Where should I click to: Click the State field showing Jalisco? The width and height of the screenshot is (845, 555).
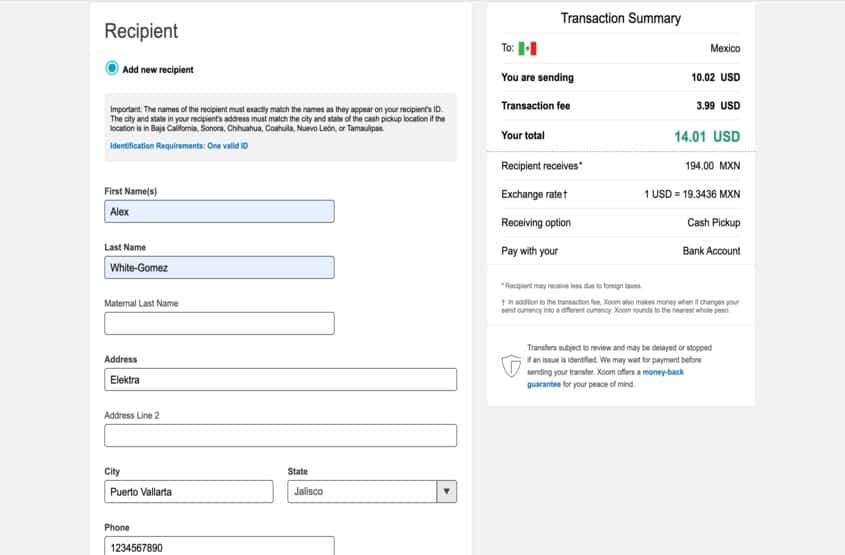coord(372,491)
